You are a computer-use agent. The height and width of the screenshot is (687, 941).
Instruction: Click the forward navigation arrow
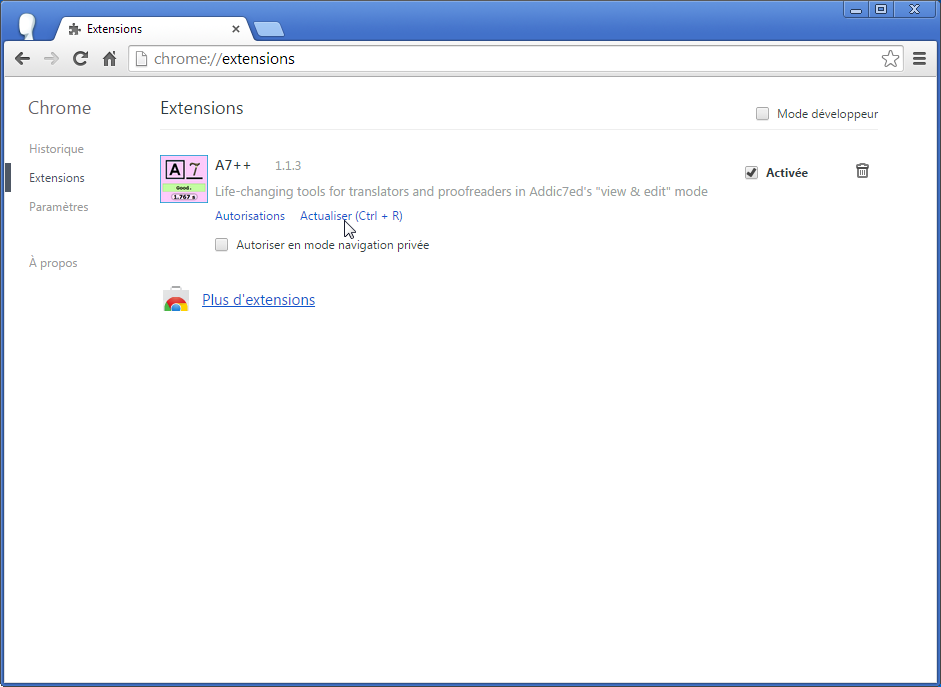tap(51, 59)
